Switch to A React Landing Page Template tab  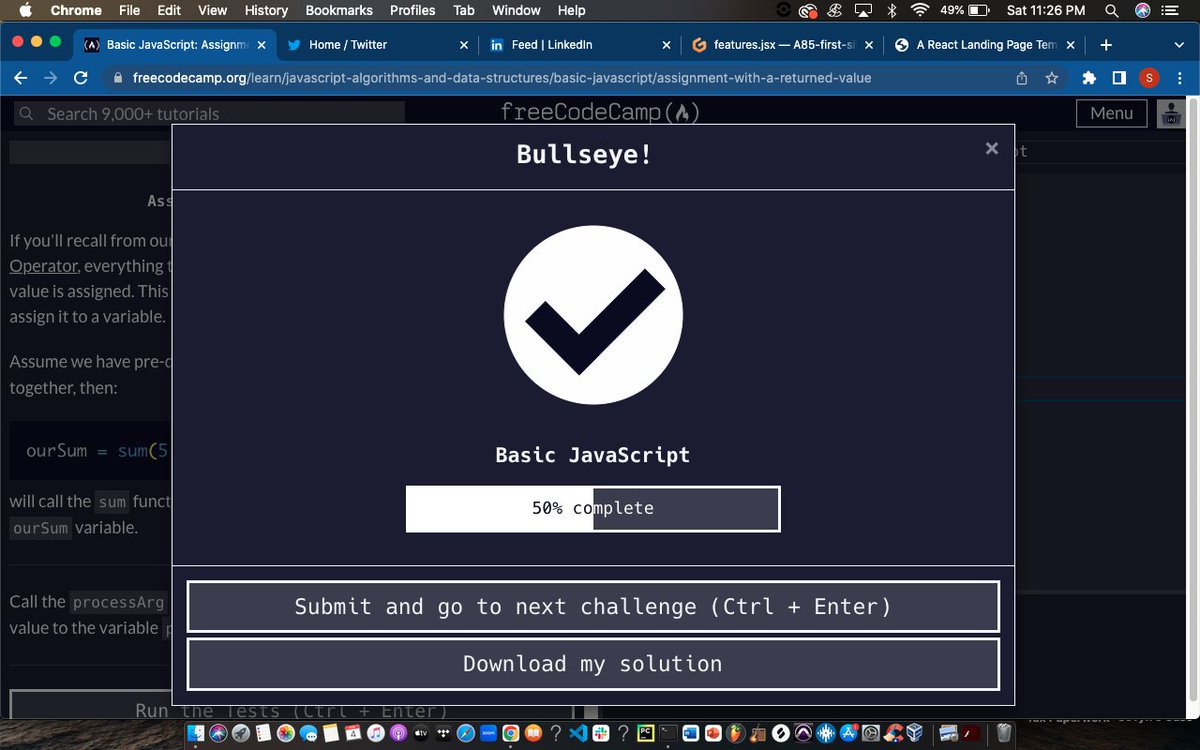[987, 45]
